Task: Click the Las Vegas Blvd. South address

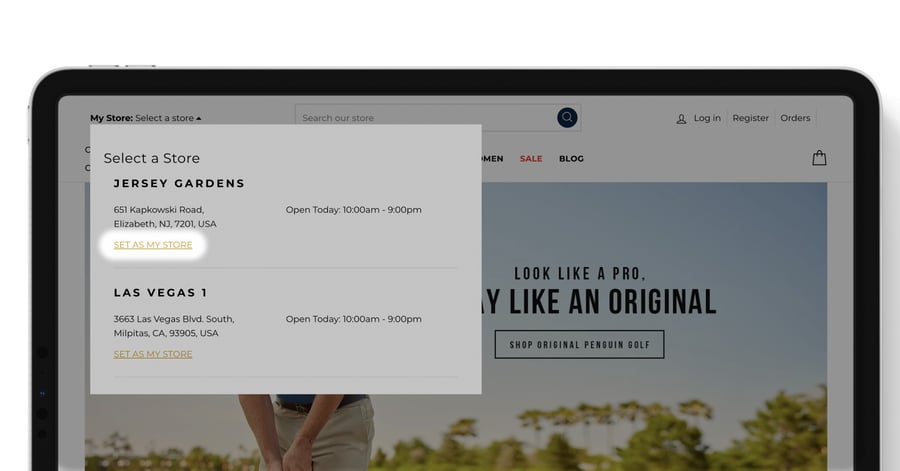Action: point(173,326)
